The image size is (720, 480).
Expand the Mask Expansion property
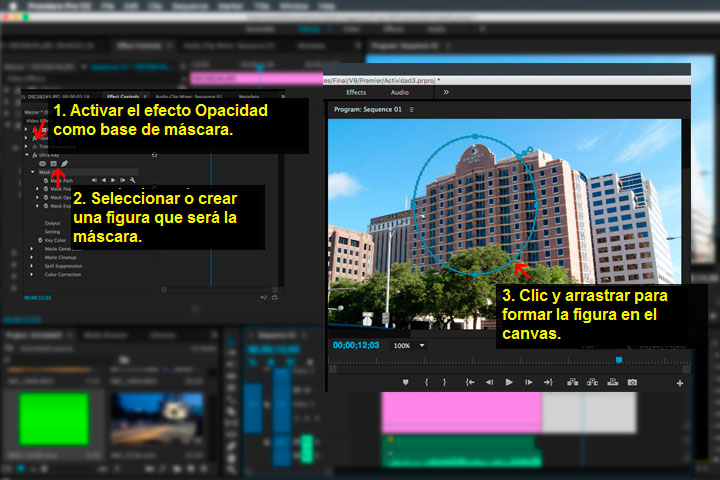click(x=37, y=206)
